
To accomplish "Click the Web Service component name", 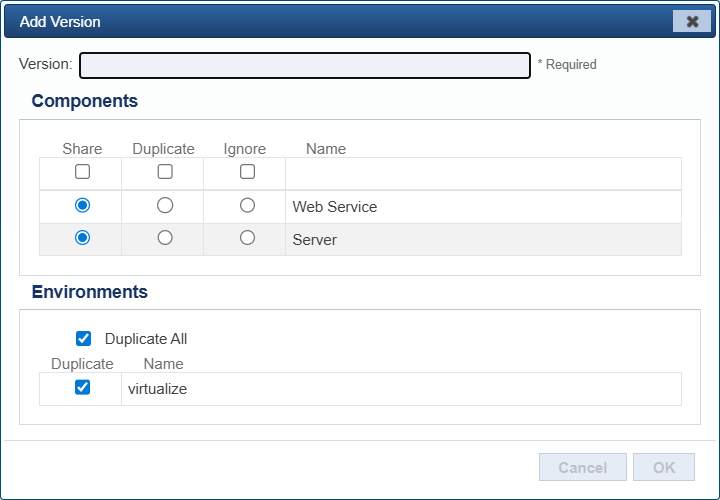I will point(335,207).
